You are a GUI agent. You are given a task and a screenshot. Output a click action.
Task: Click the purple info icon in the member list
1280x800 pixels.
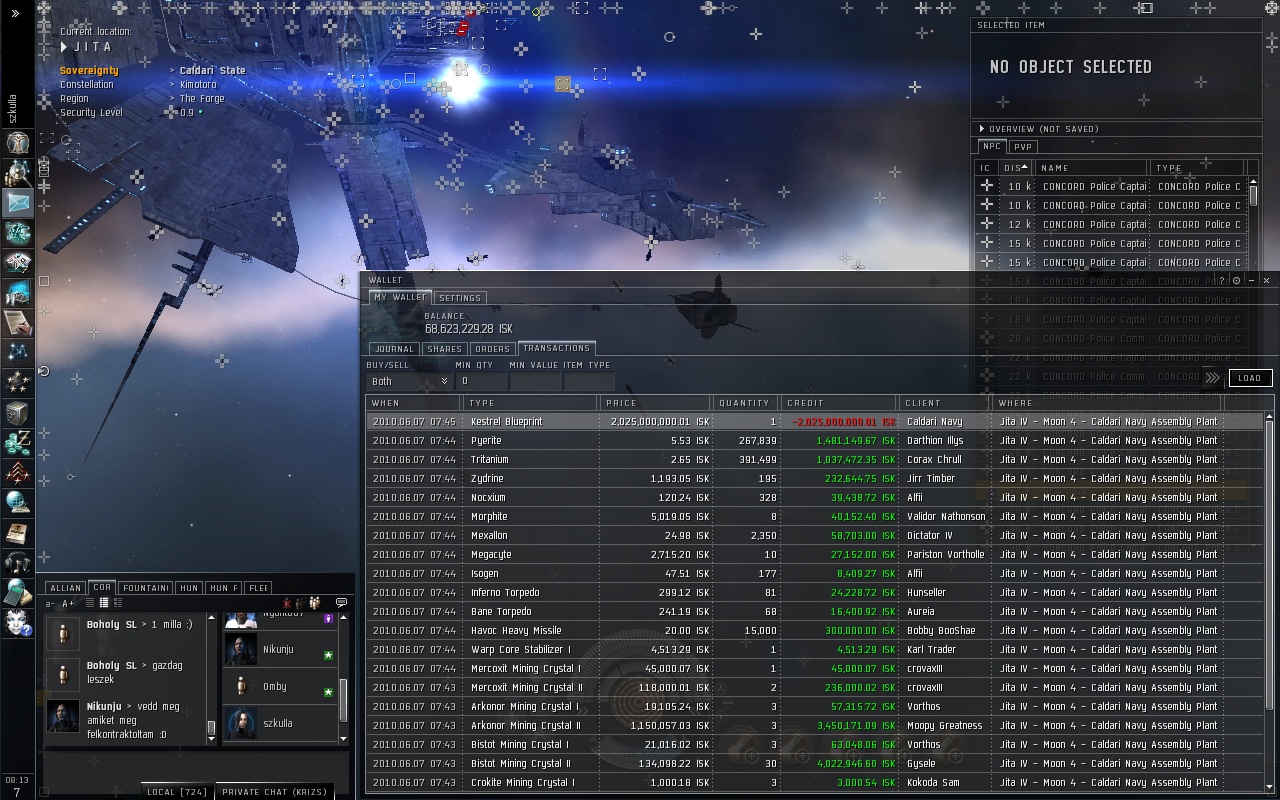329,619
